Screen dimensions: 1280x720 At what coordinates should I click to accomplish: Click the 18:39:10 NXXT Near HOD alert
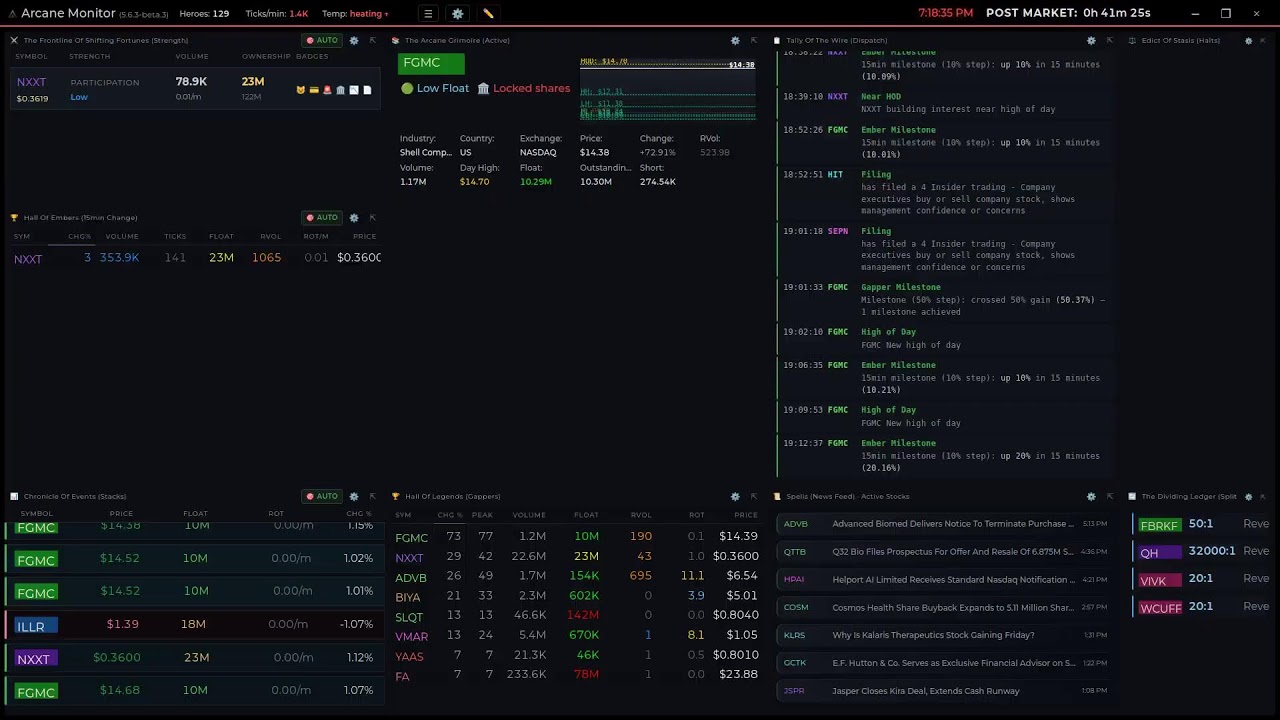pos(945,103)
